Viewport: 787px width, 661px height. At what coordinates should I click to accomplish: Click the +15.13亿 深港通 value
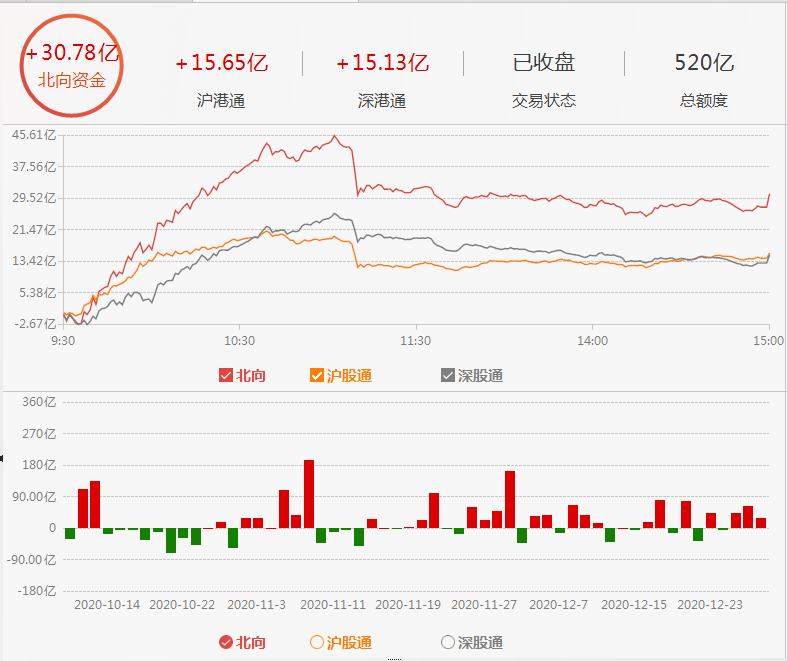[x=382, y=63]
